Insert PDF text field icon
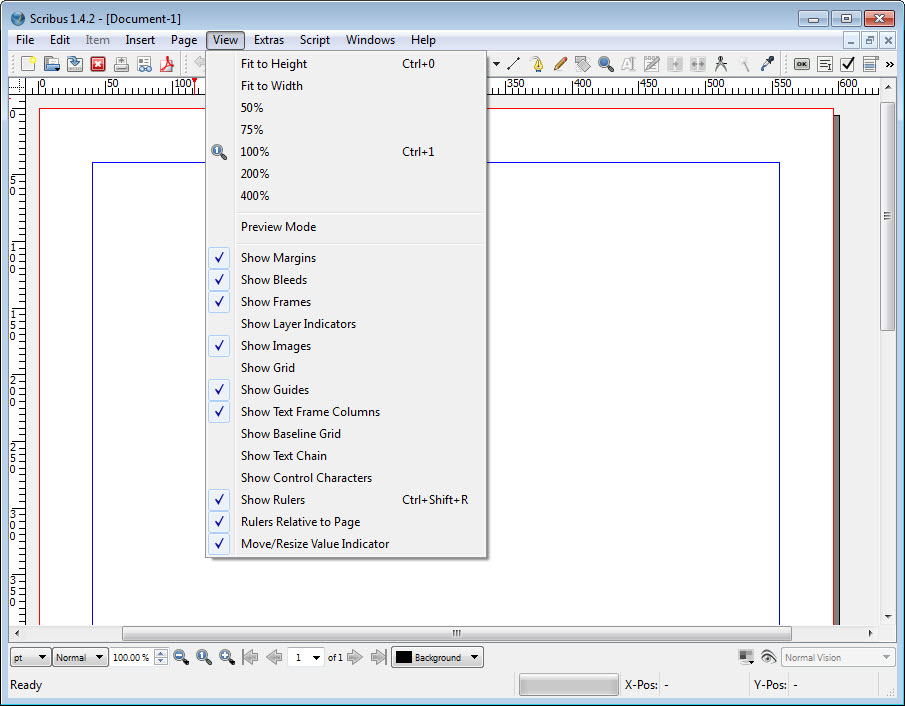The height and width of the screenshot is (706, 905). coord(825,63)
